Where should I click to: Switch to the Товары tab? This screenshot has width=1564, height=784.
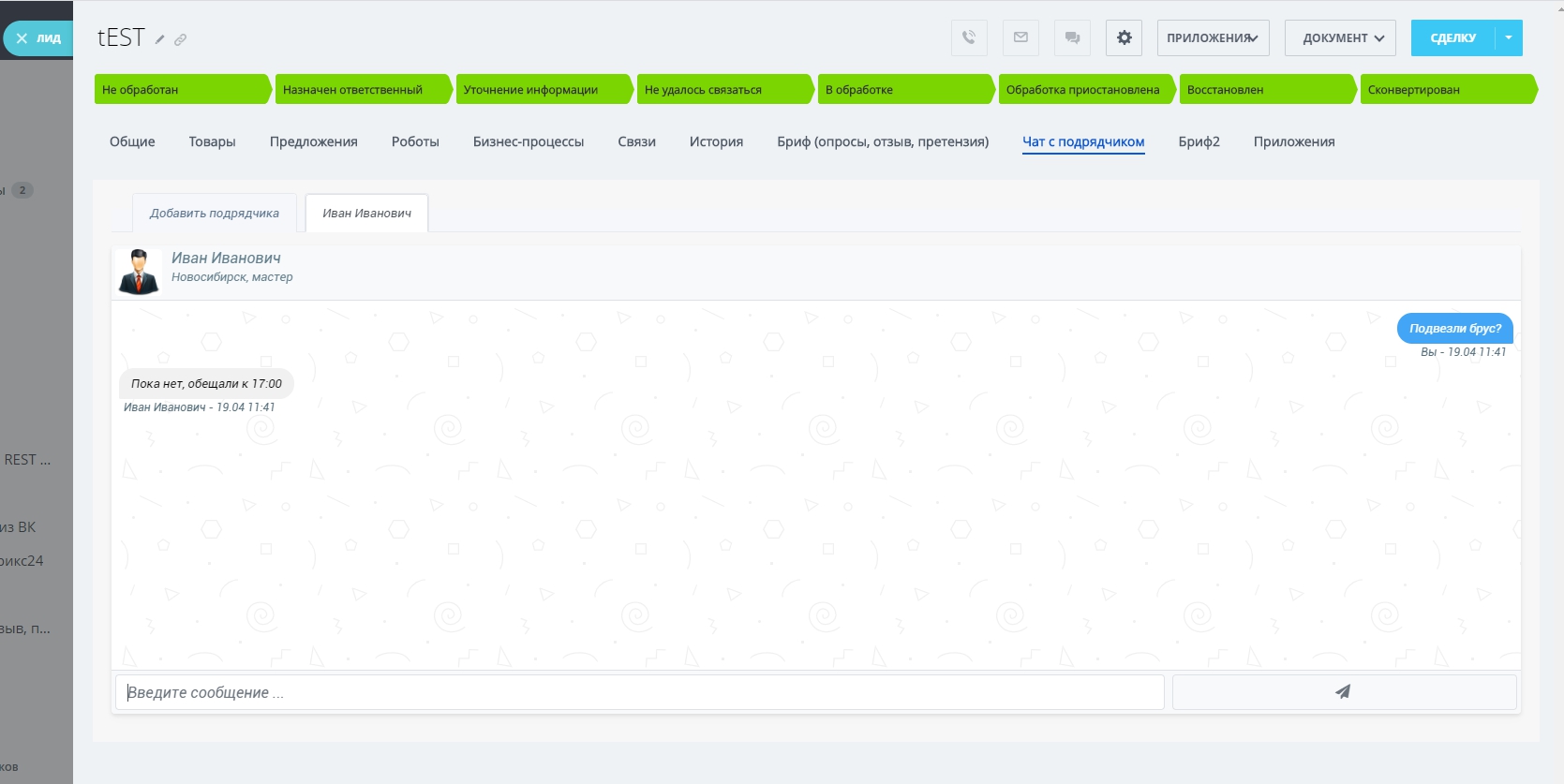click(x=212, y=141)
